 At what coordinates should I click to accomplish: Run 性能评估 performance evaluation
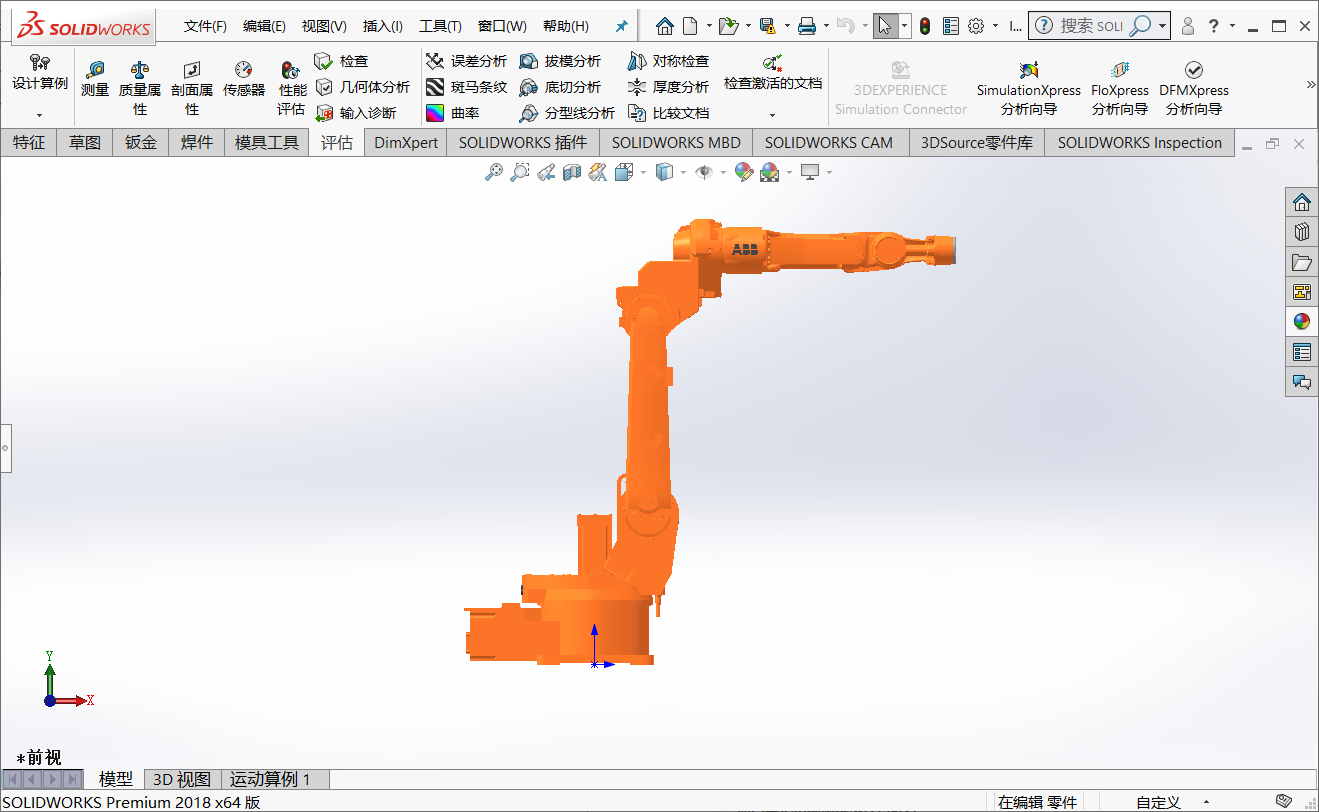point(291,88)
